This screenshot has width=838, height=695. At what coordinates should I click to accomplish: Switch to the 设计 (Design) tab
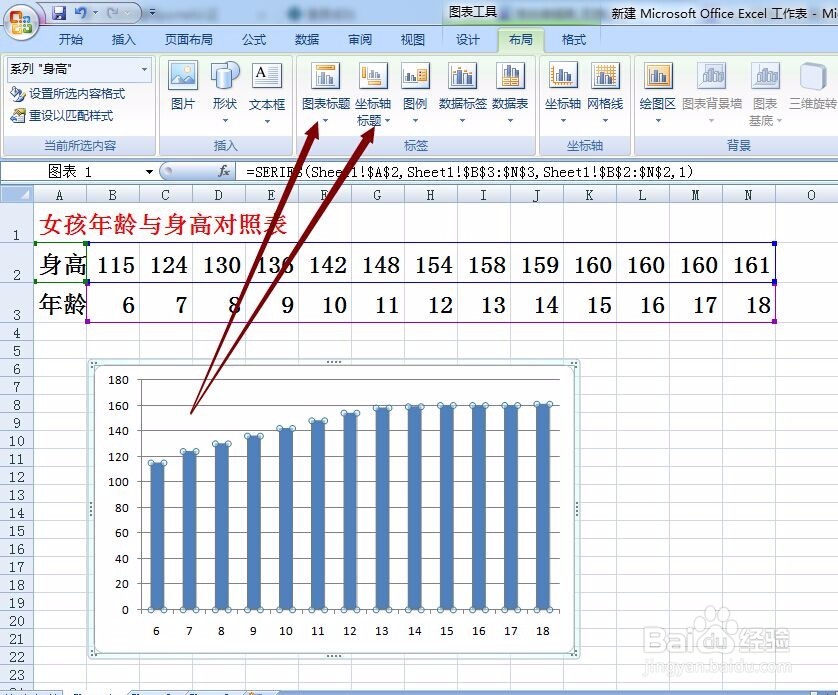(467, 39)
